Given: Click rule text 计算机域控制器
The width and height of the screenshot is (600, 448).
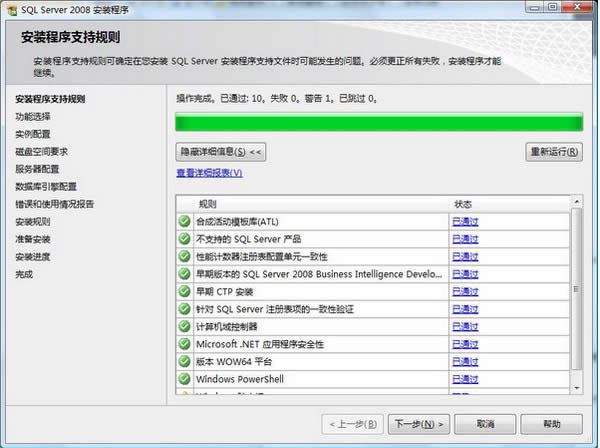Looking at the screenshot, I should tap(227, 327).
